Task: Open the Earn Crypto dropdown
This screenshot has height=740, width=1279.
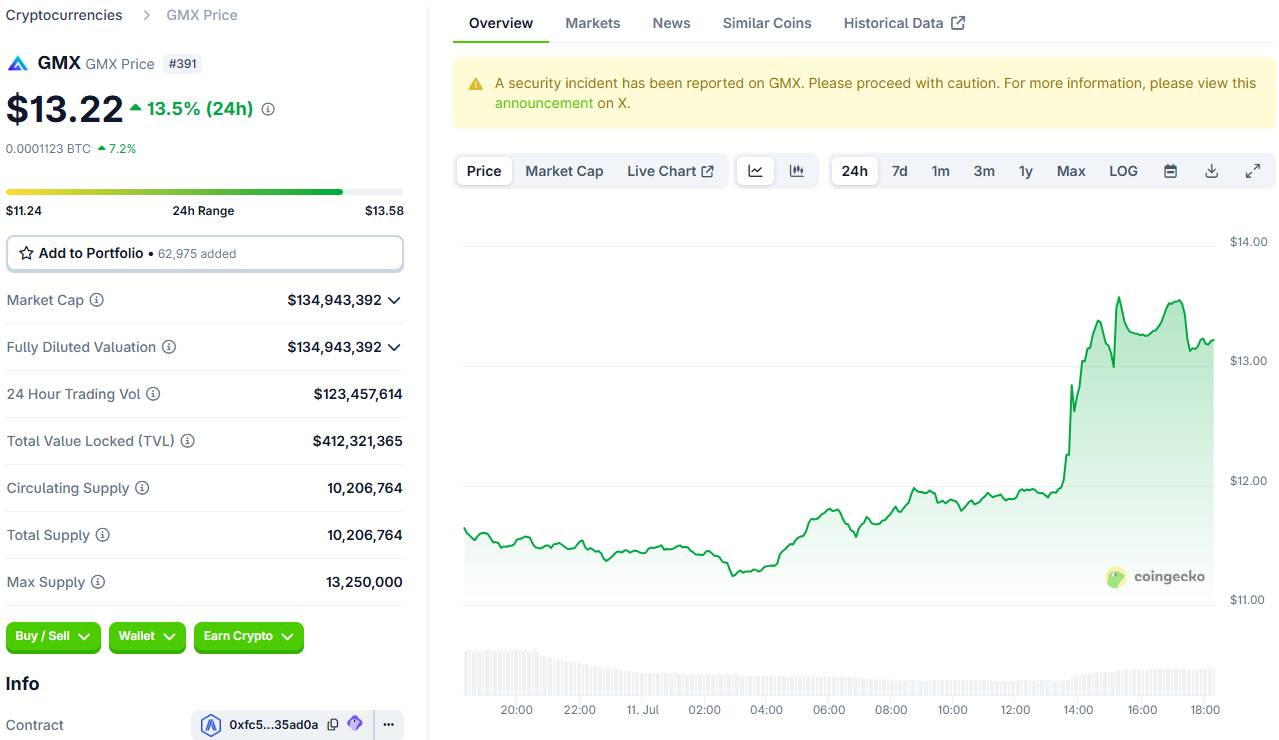Action: click(x=249, y=637)
